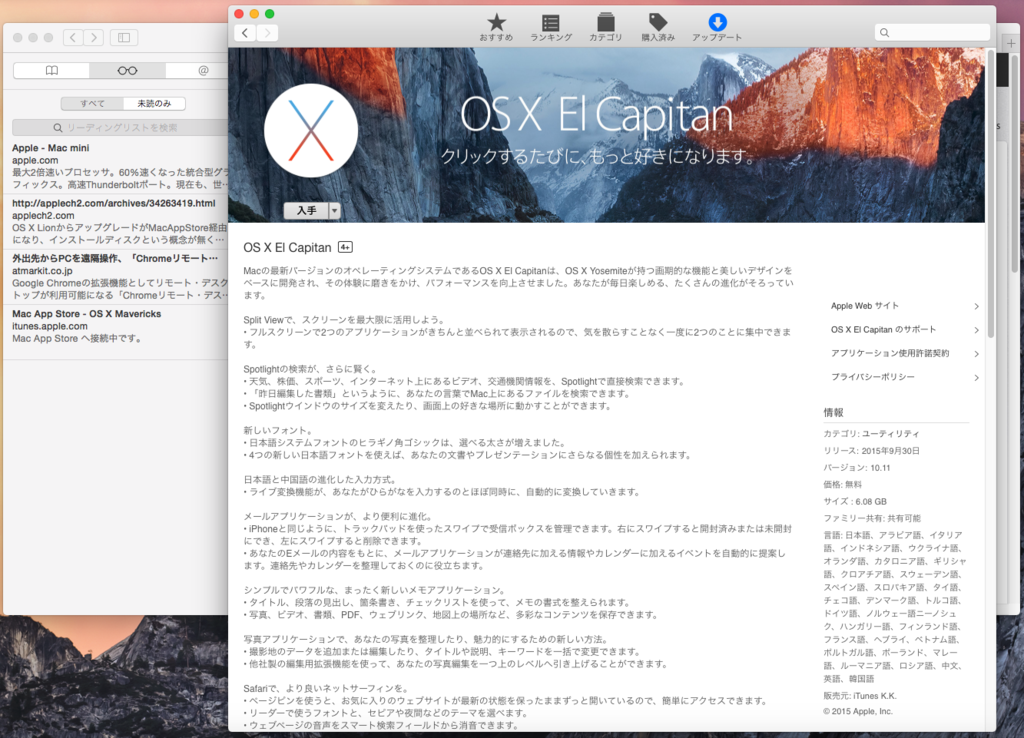
Task: Select the すべて filter in Reading List
Action: tap(92, 103)
